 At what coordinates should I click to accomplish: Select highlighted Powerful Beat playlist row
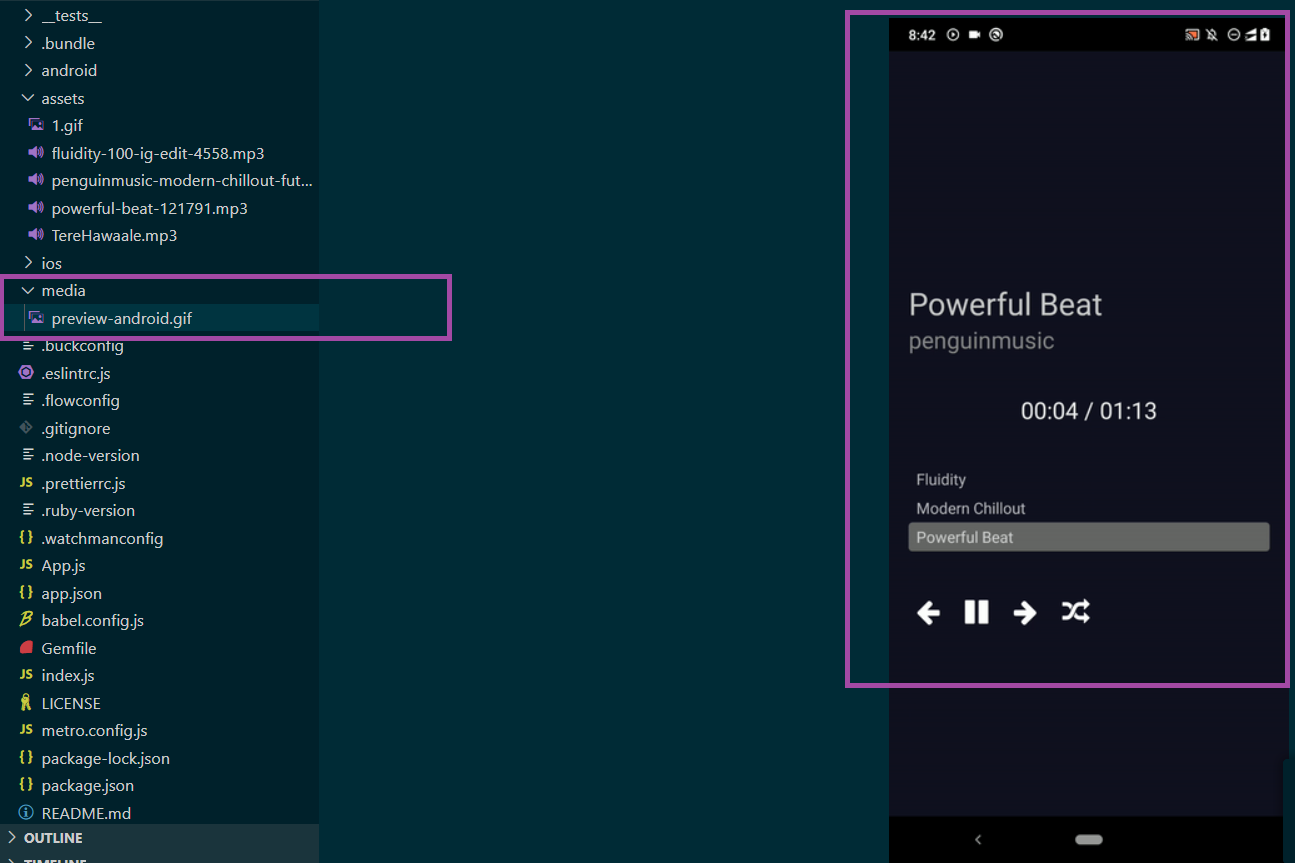1089,537
